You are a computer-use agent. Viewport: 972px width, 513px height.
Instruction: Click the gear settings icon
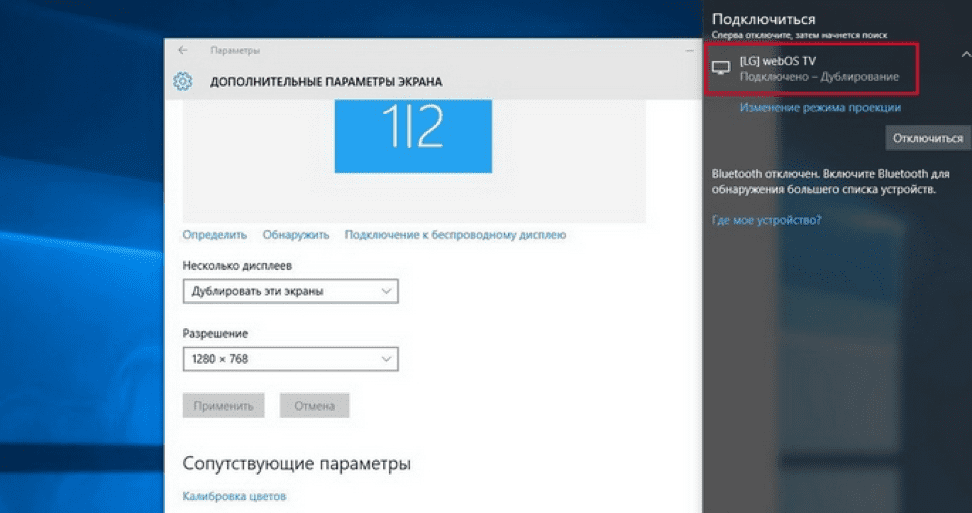pyautogui.click(x=183, y=82)
